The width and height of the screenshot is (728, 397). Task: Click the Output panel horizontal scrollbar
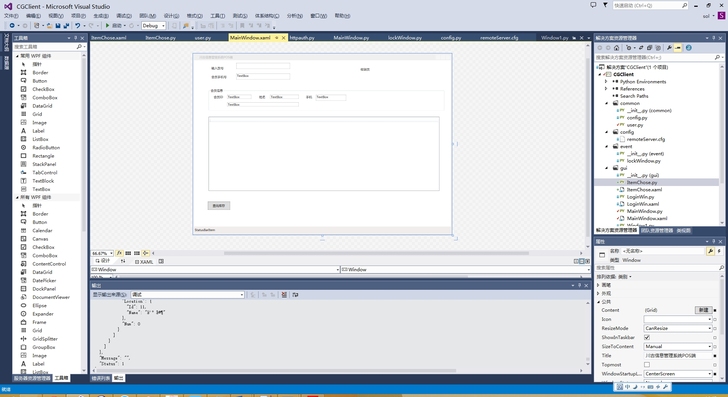tap(277, 371)
